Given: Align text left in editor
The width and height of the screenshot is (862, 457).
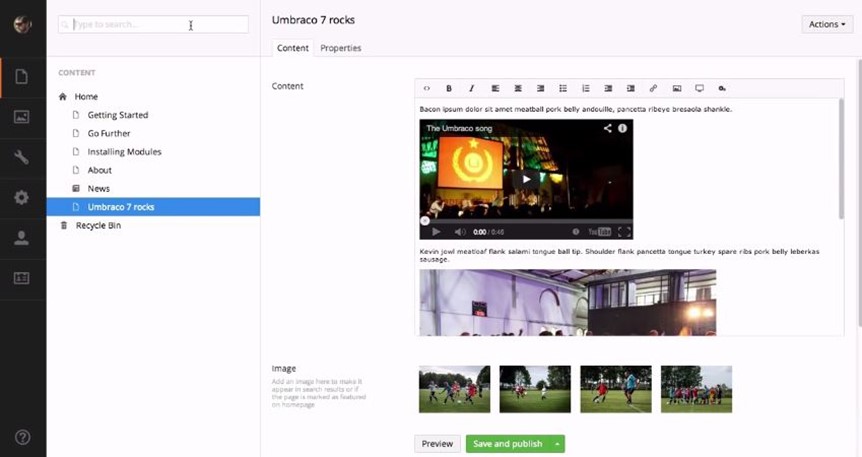Looking at the screenshot, I should [495, 88].
